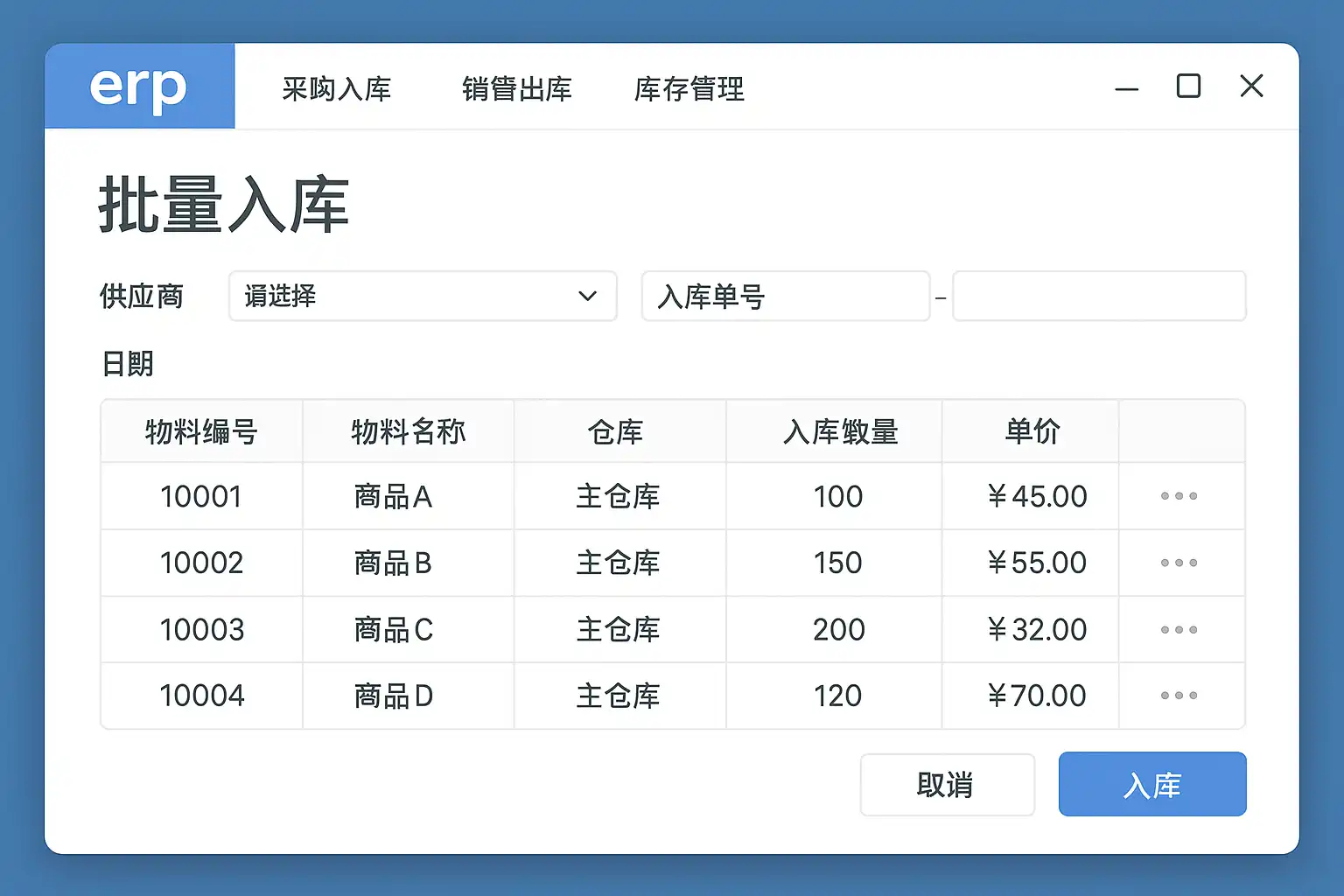The height and width of the screenshot is (896, 1344).
Task: Open more options for item 10002
Action: coord(1179,563)
